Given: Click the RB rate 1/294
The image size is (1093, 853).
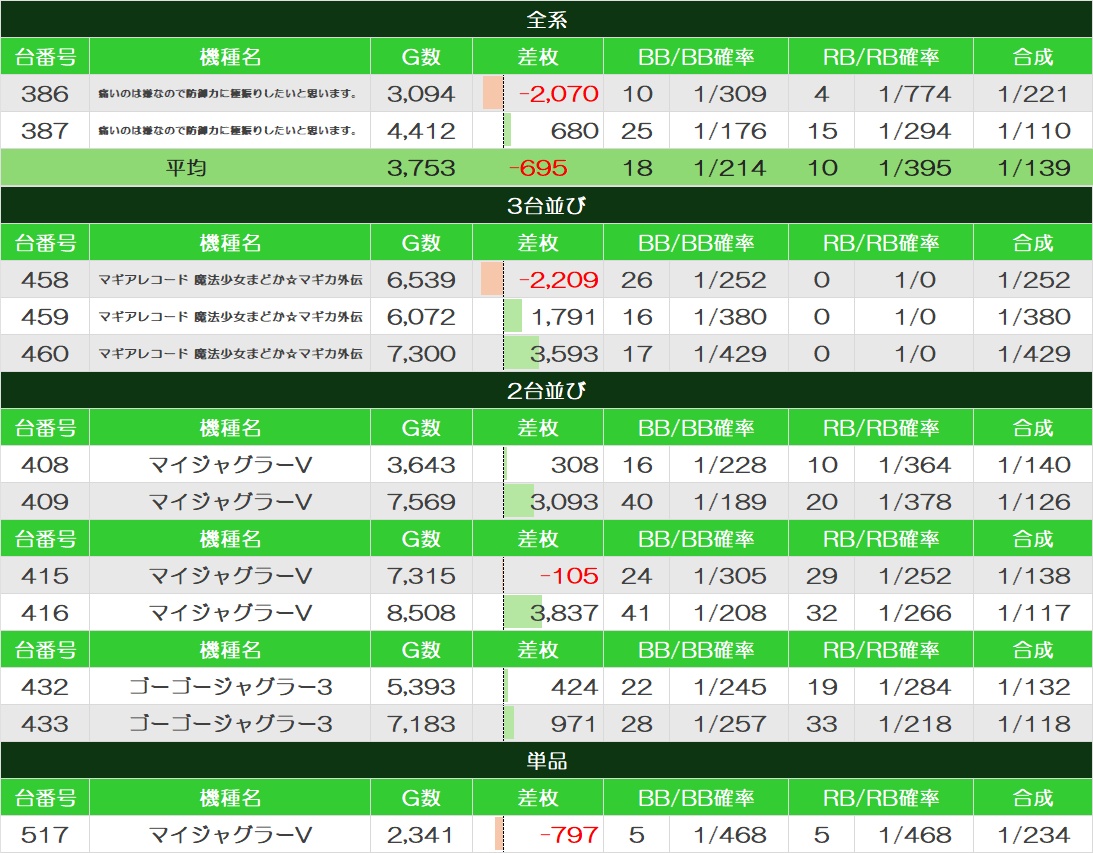Looking at the screenshot, I should 915,130.
